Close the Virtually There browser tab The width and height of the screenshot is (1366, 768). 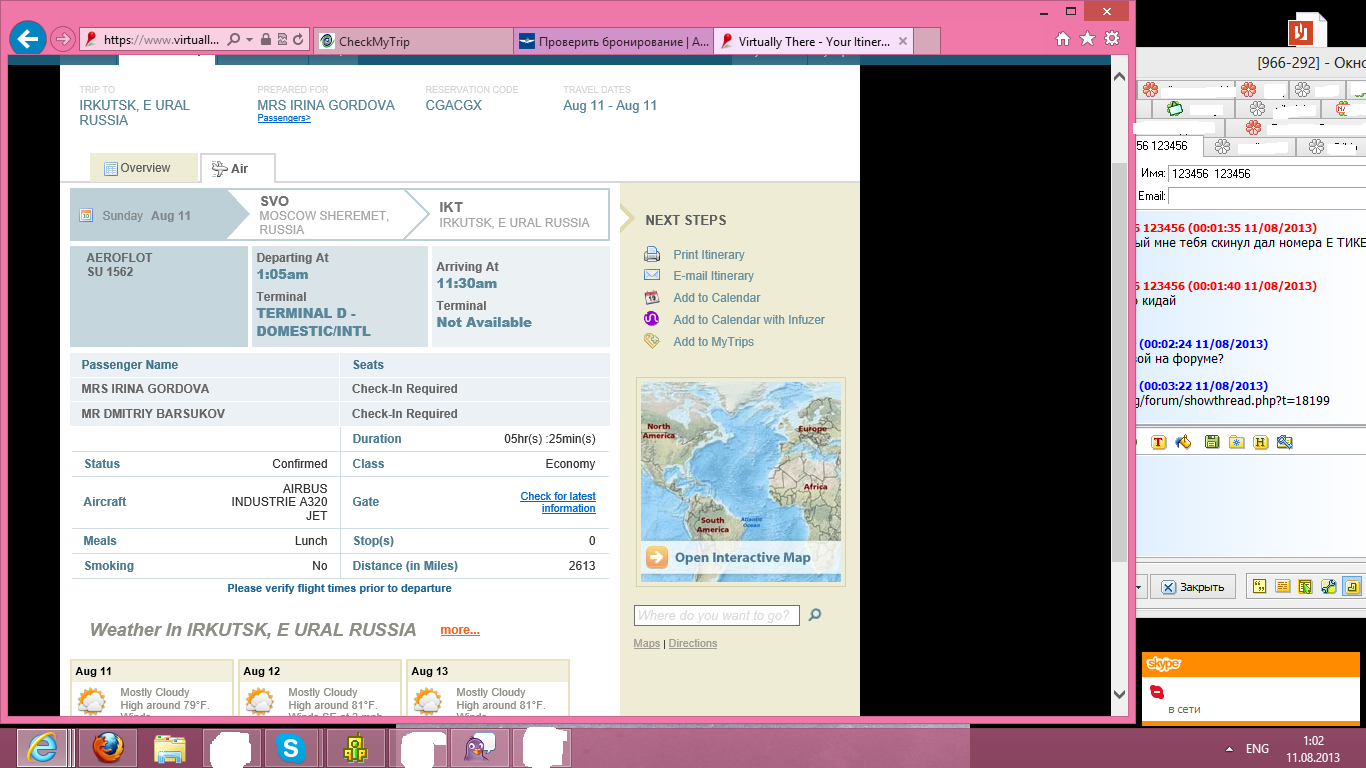[903, 42]
